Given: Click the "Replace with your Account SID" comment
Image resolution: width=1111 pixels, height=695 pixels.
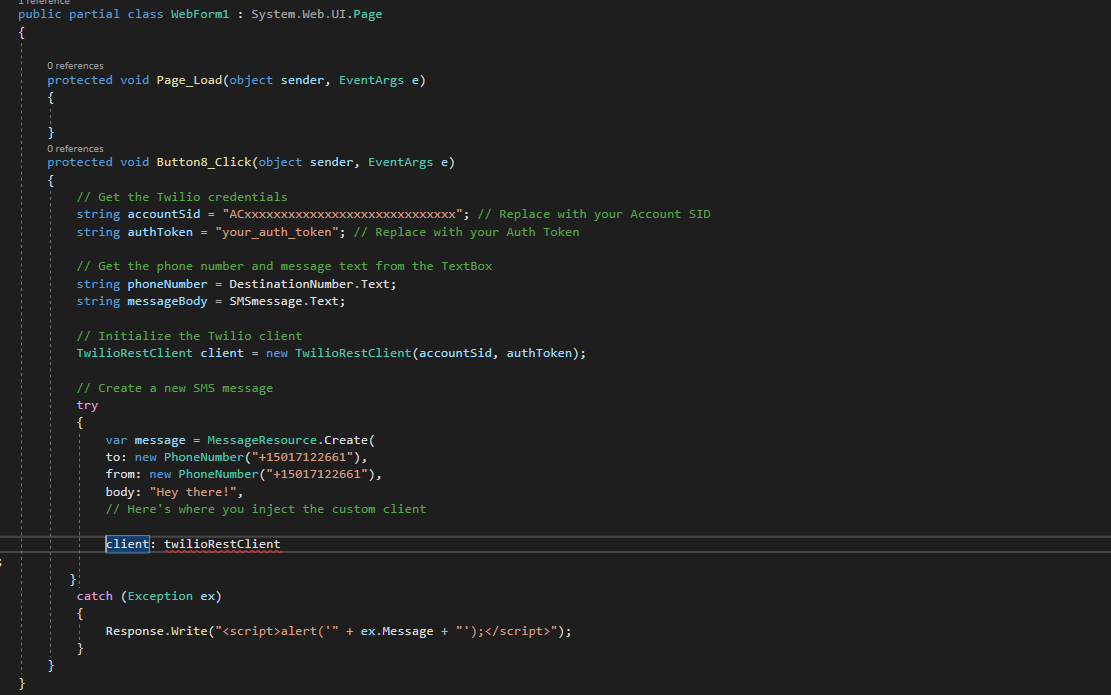Looking at the screenshot, I should [x=594, y=214].
